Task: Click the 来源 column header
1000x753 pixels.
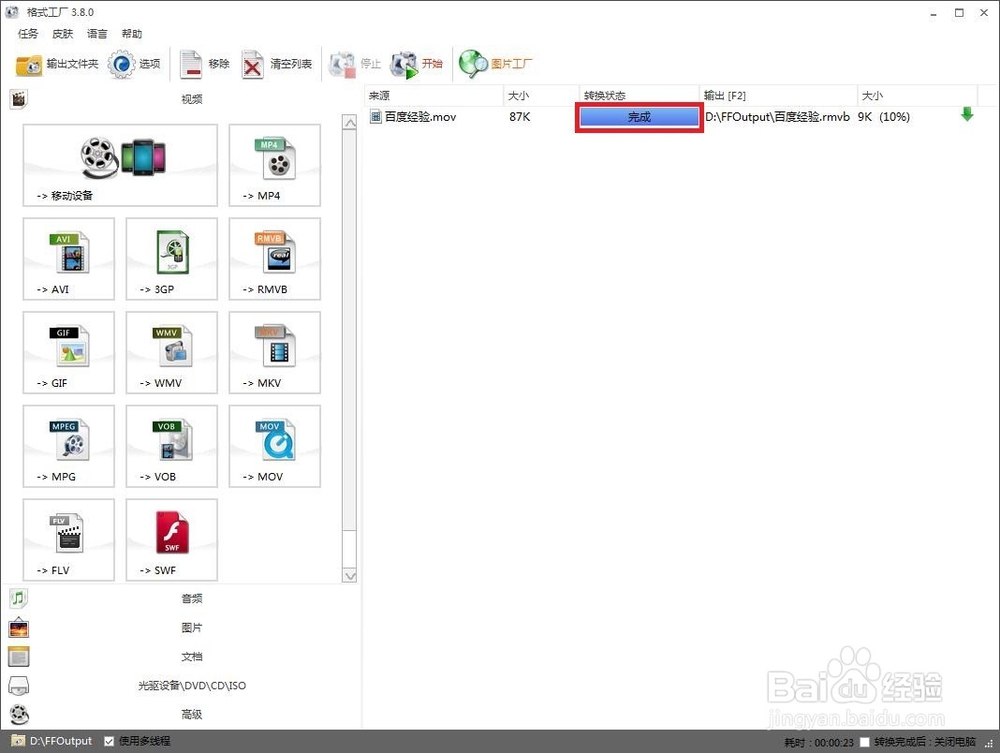Action: [434, 96]
